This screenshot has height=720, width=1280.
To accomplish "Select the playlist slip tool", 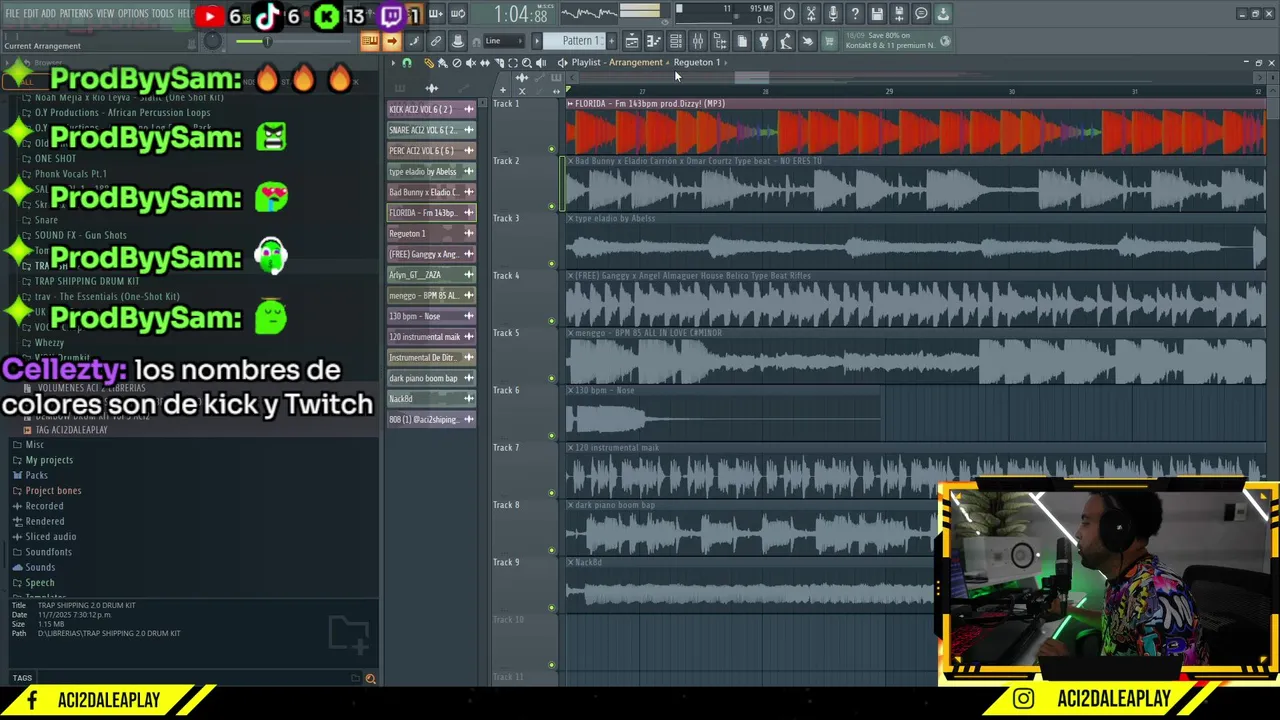I will click(x=485, y=63).
